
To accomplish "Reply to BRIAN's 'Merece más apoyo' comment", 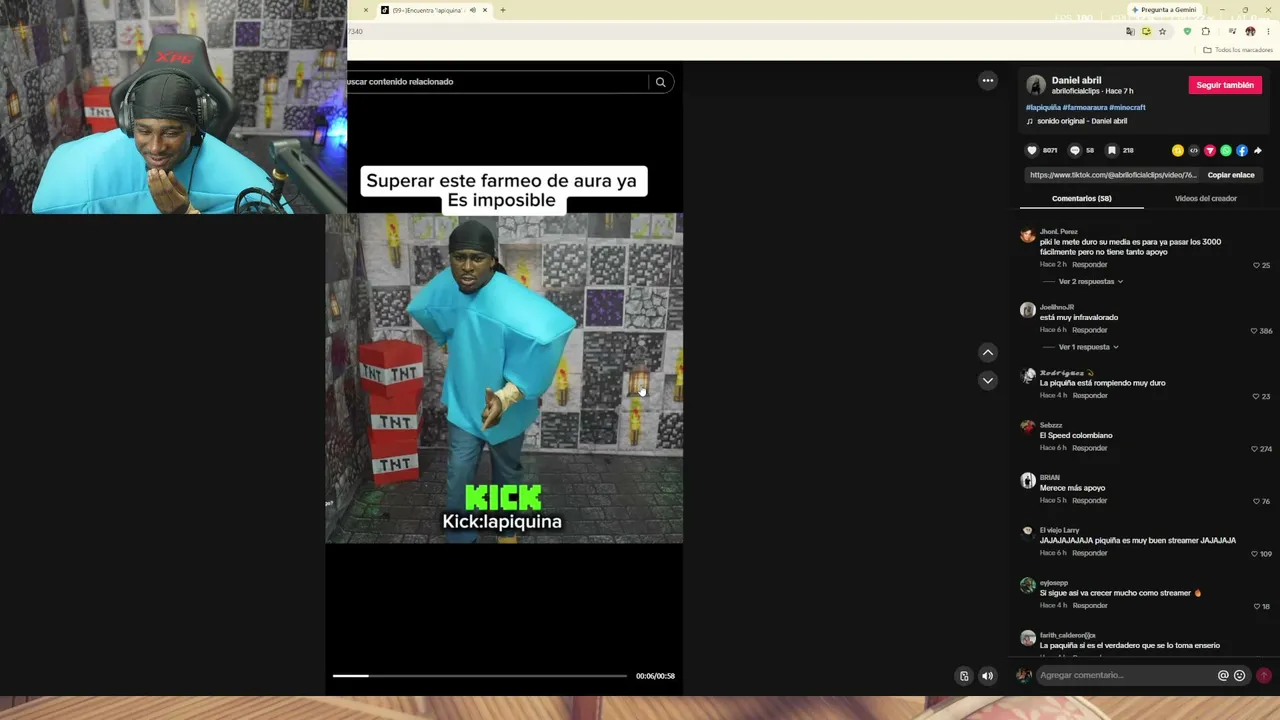I will (x=1090, y=500).
